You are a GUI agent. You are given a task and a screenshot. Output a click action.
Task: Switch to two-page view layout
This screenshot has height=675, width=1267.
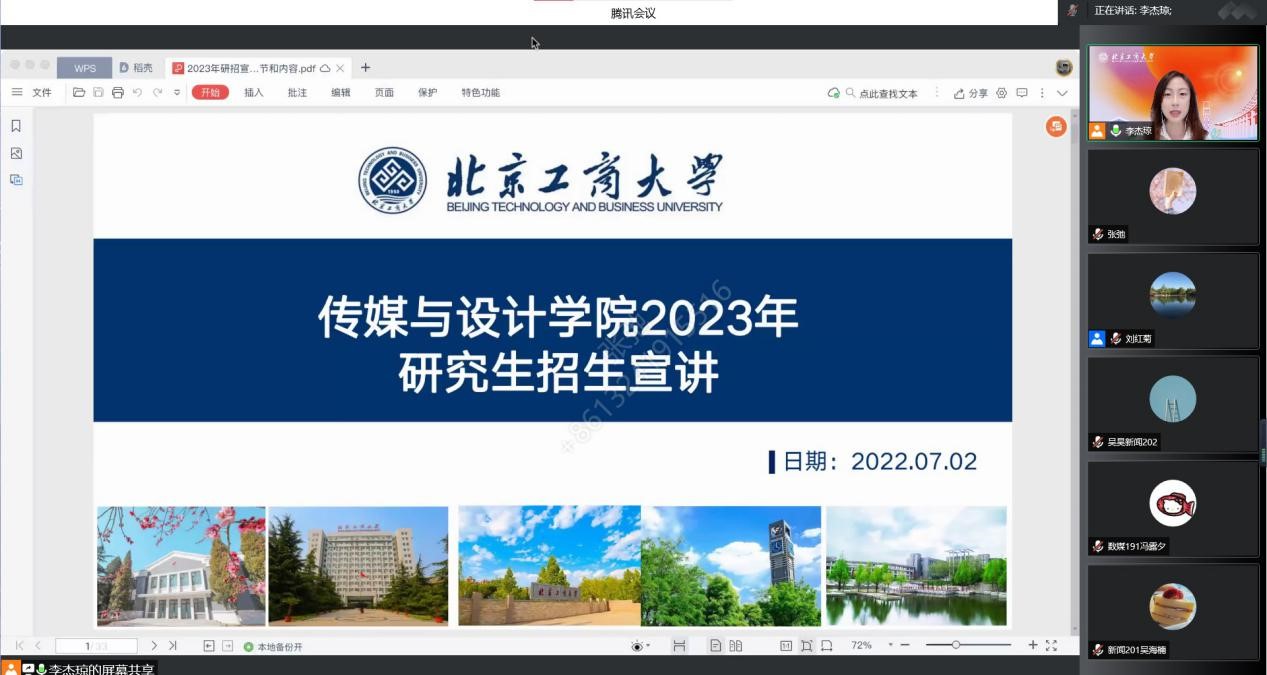click(736, 646)
